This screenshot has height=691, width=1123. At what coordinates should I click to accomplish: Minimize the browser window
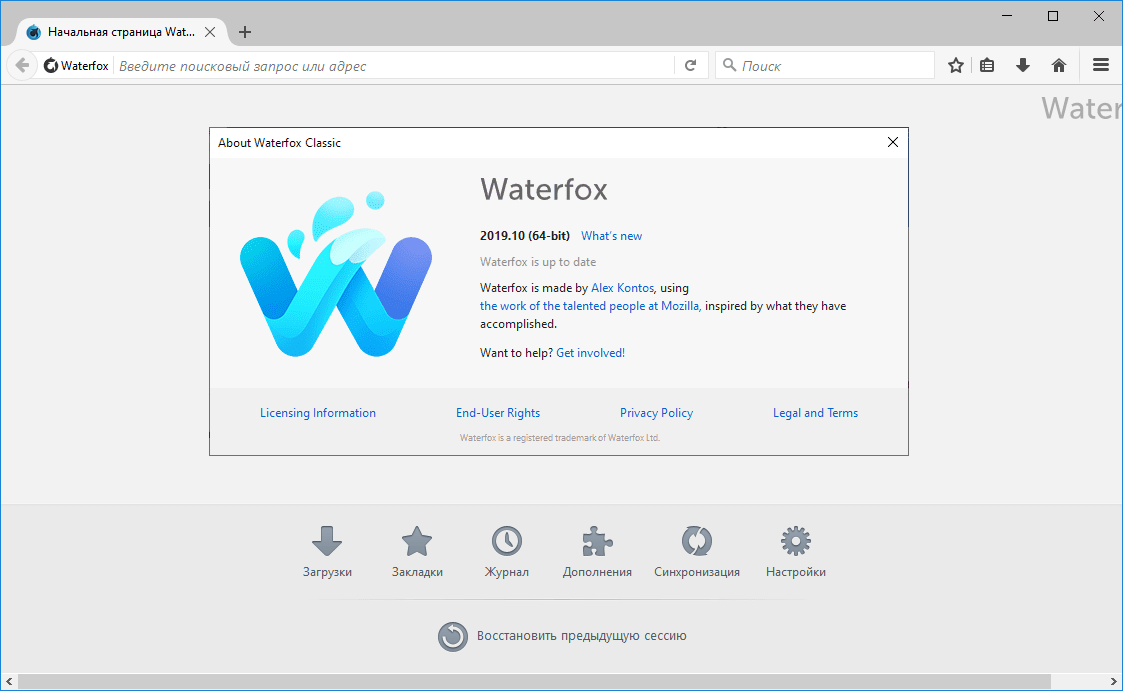coord(1007,16)
